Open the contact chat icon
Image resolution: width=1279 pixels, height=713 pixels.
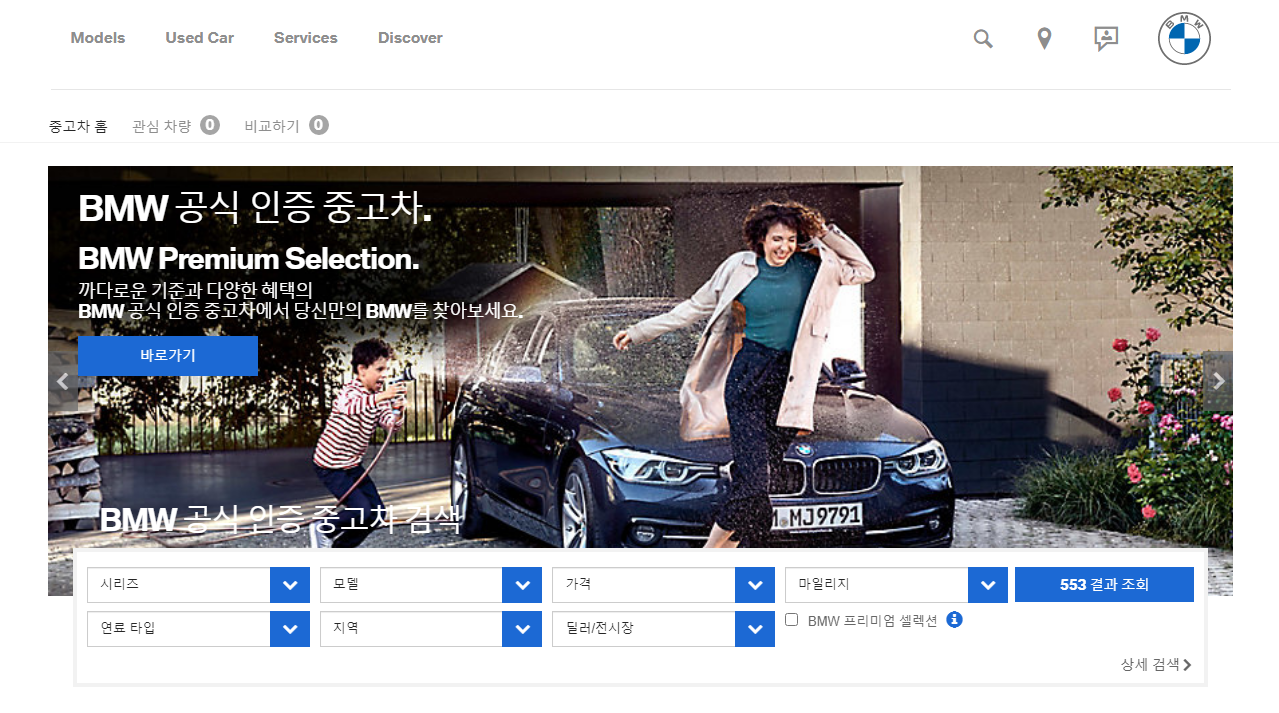coord(1106,39)
